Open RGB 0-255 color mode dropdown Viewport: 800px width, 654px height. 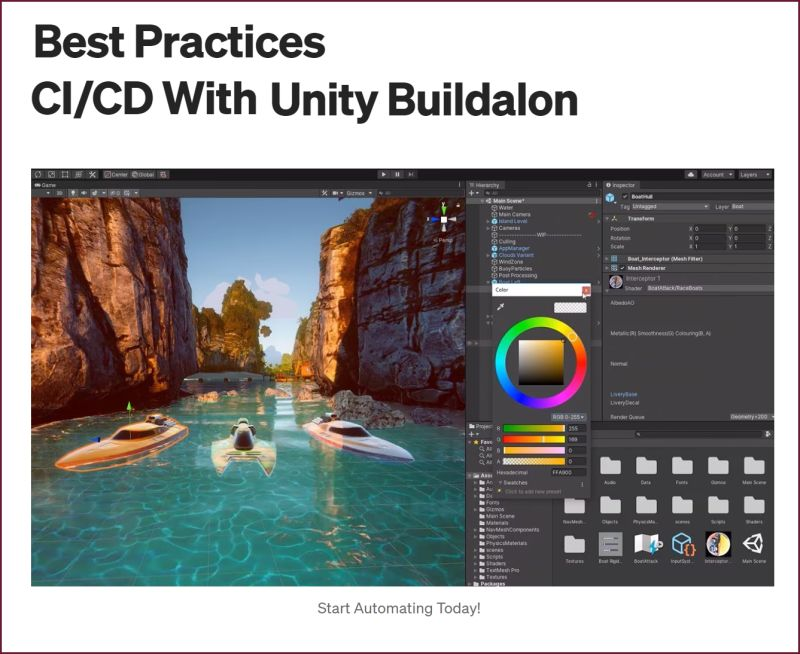[x=568, y=417]
